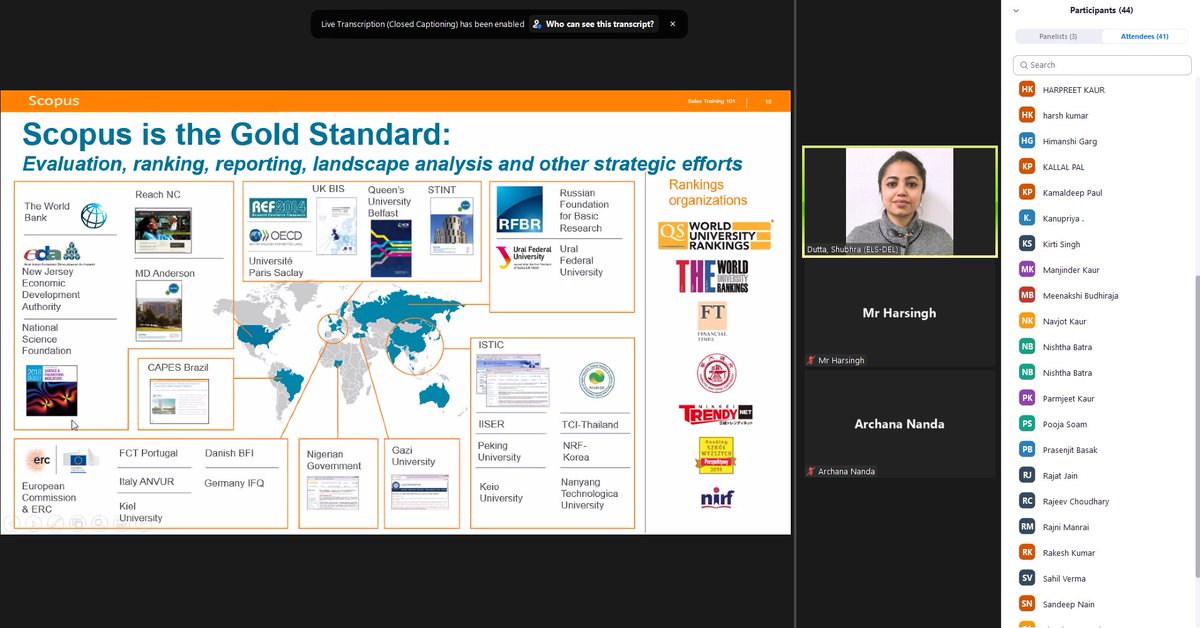Click Meenakshi Budhiraja's MB avatar
1200x628 pixels.
[x=1027, y=295]
